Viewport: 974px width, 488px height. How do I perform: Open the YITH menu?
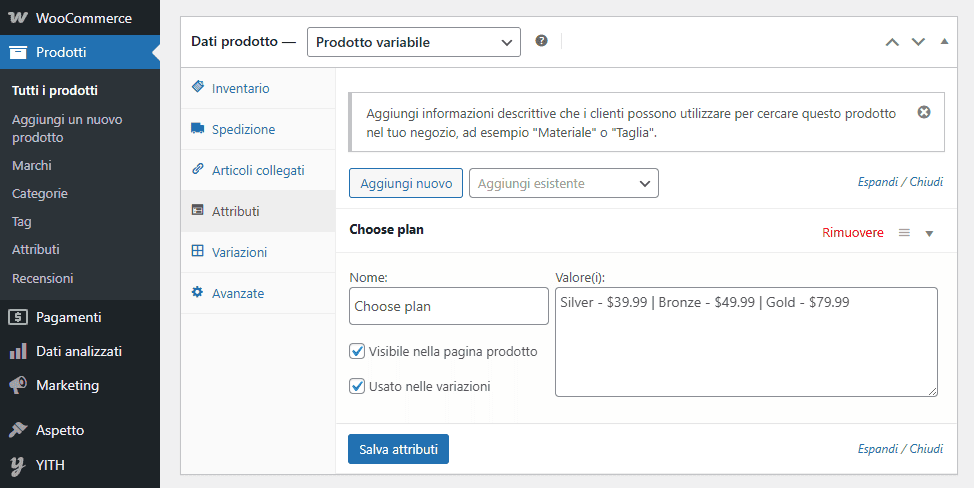point(80,464)
